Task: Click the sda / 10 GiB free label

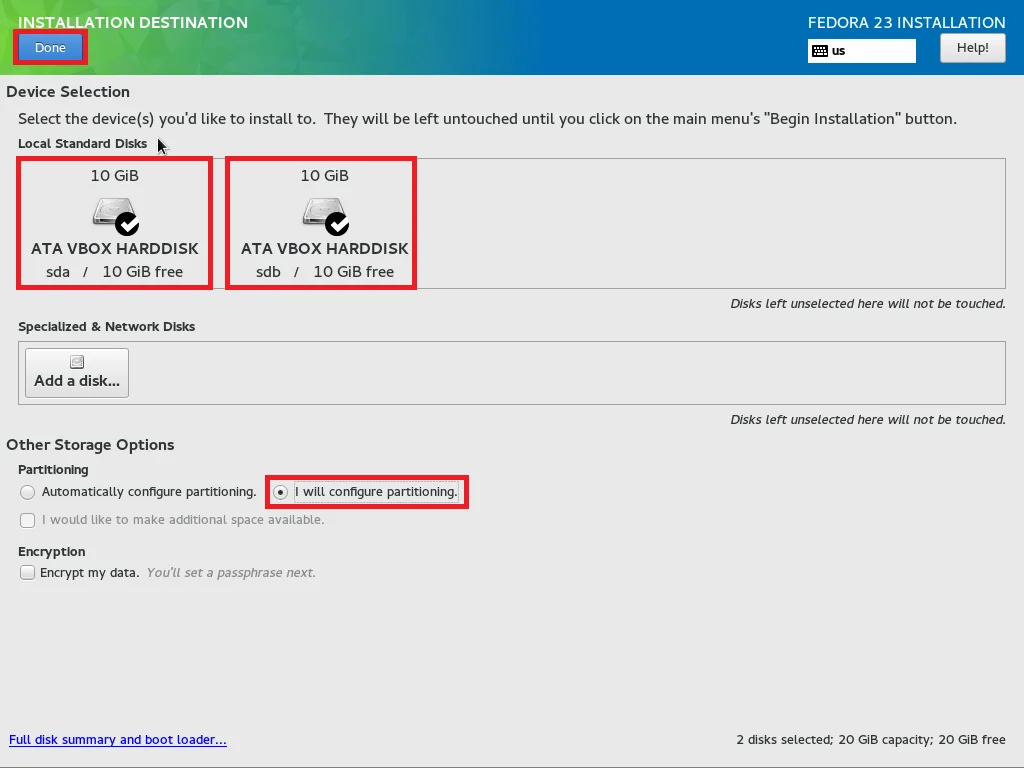Action: click(x=114, y=272)
